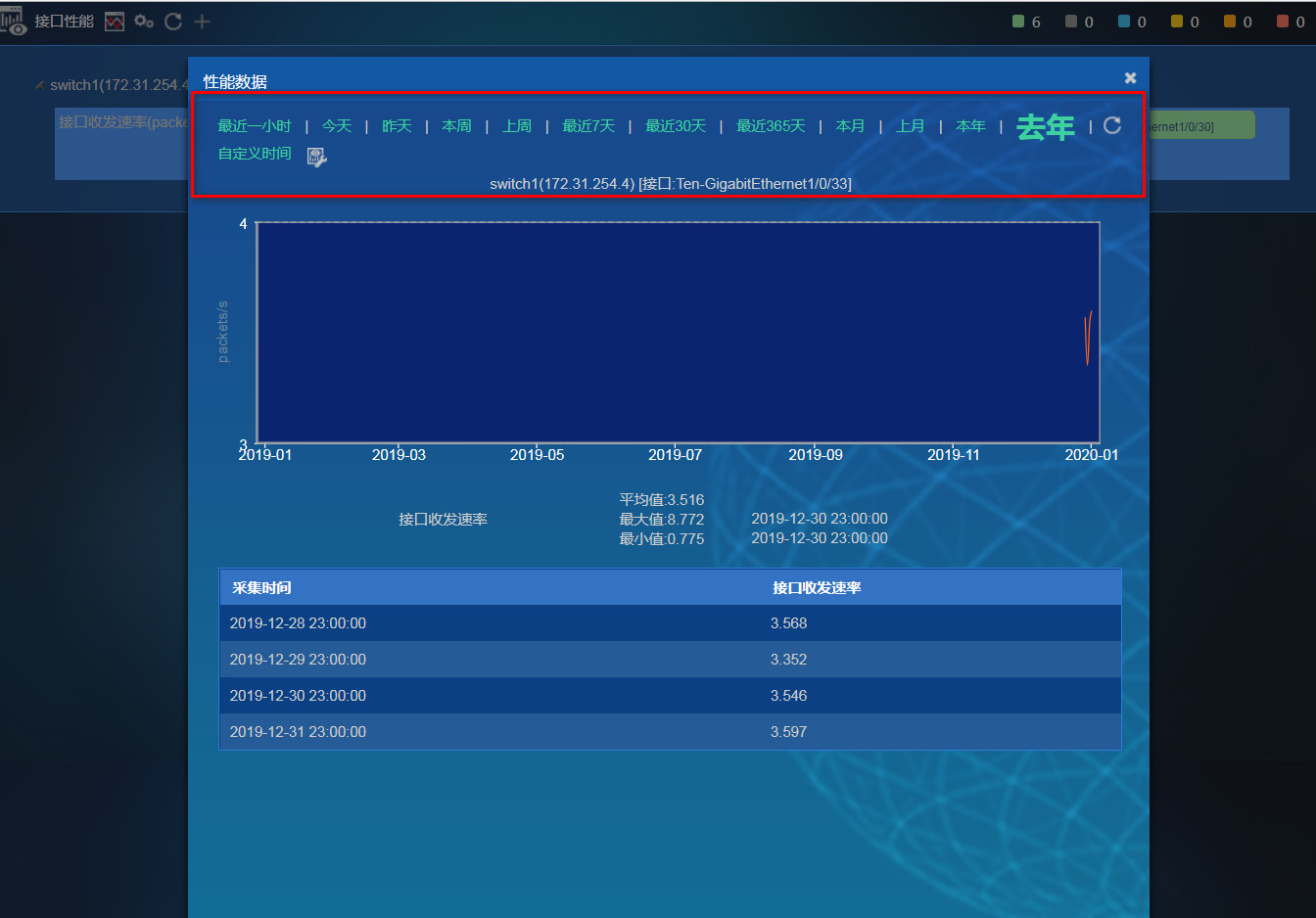This screenshot has width=1316, height=918.
Task: Click the switch1 Ten-GigabitEthernet1/0/33 caption
Action: click(671, 184)
